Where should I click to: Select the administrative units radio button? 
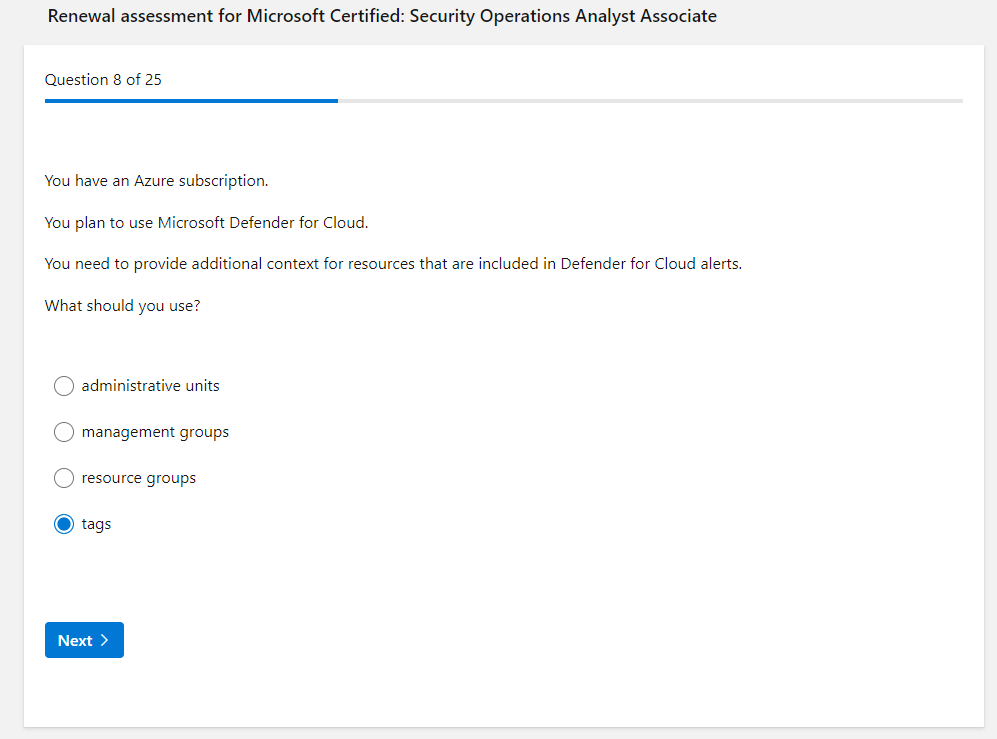click(64, 386)
